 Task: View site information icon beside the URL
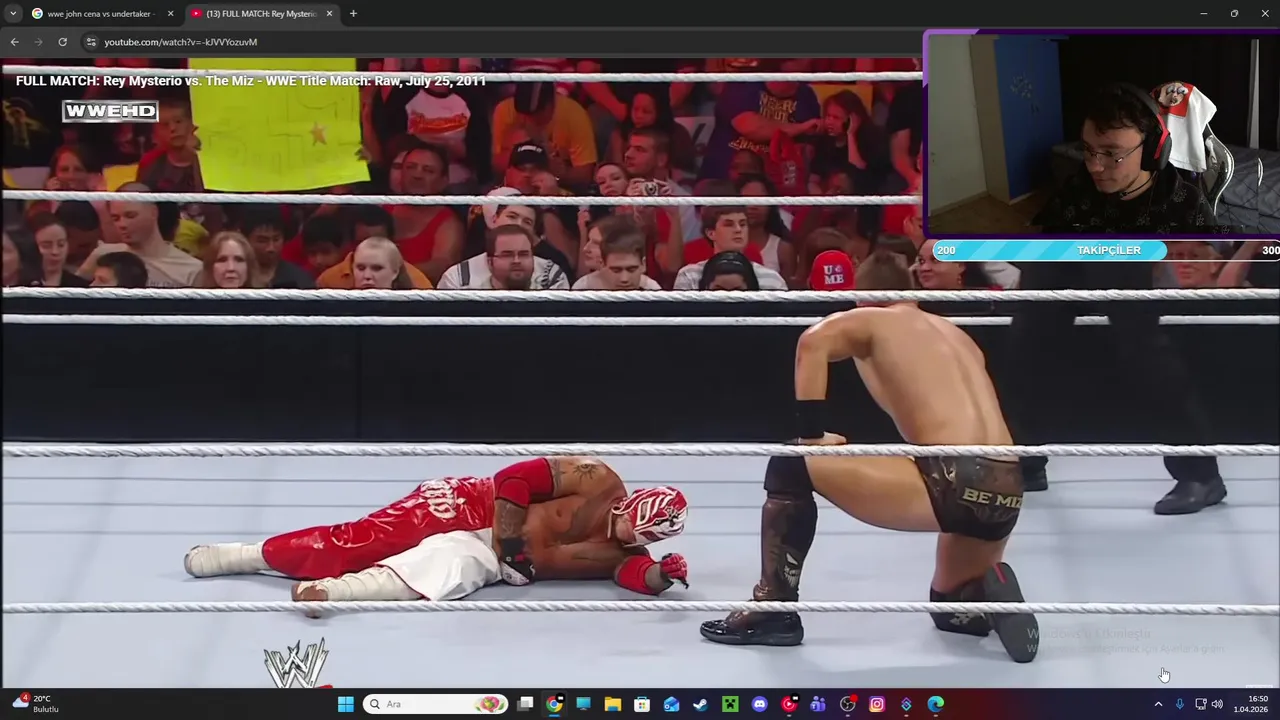[x=91, y=42]
